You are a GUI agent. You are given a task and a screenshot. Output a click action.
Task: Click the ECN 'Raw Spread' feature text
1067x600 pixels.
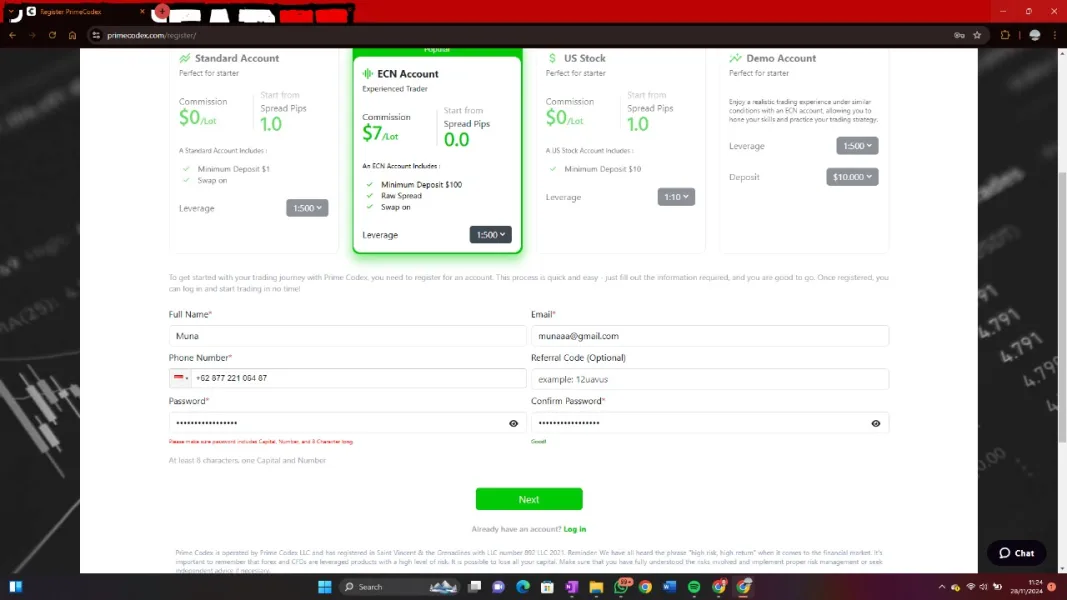click(x=401, y=196)
